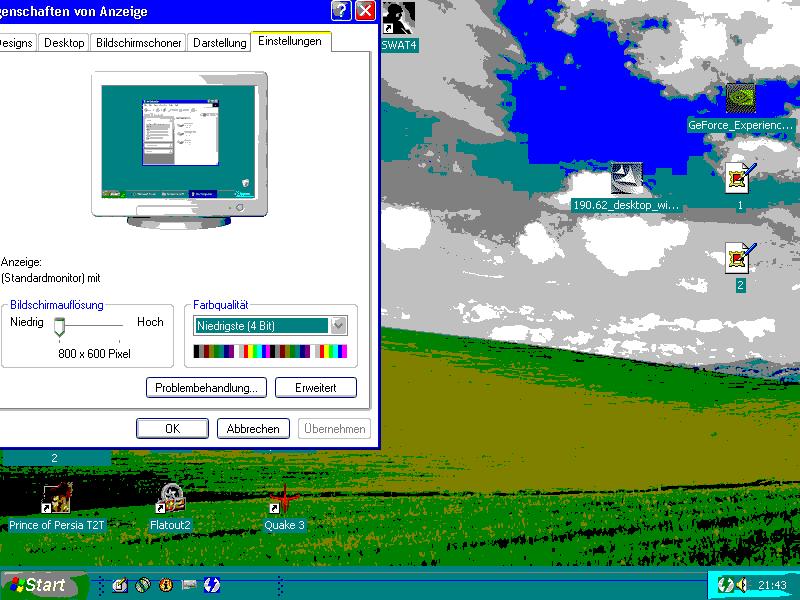Open the Desktop tab
800x600 pixels.
(64, 43)
